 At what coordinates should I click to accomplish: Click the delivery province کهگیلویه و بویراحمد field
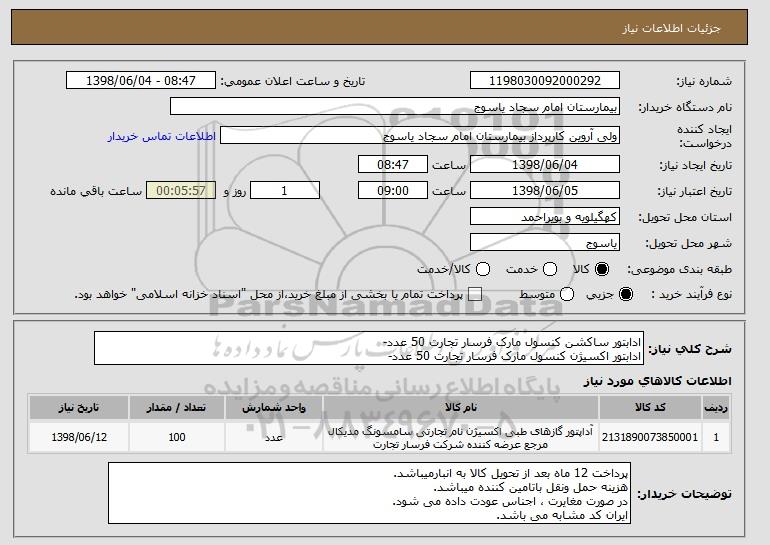coord(545,217)
